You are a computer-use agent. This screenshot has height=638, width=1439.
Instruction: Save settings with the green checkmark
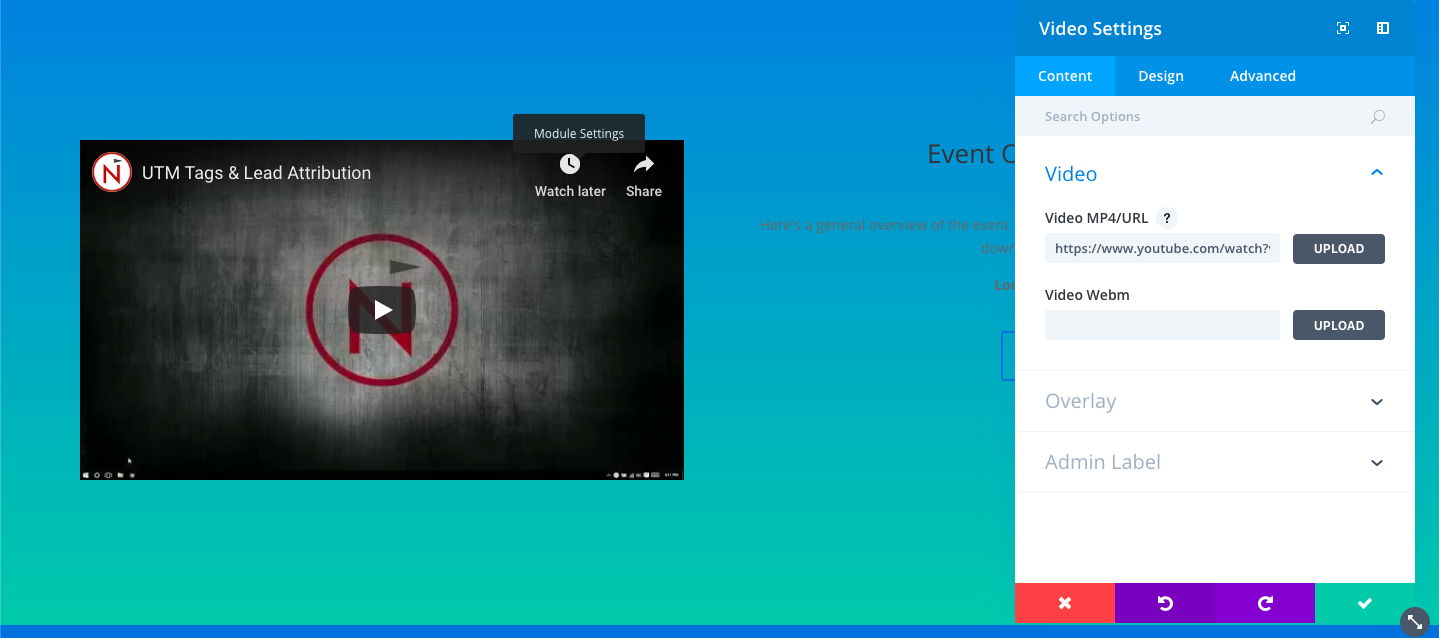(1364, 603)
